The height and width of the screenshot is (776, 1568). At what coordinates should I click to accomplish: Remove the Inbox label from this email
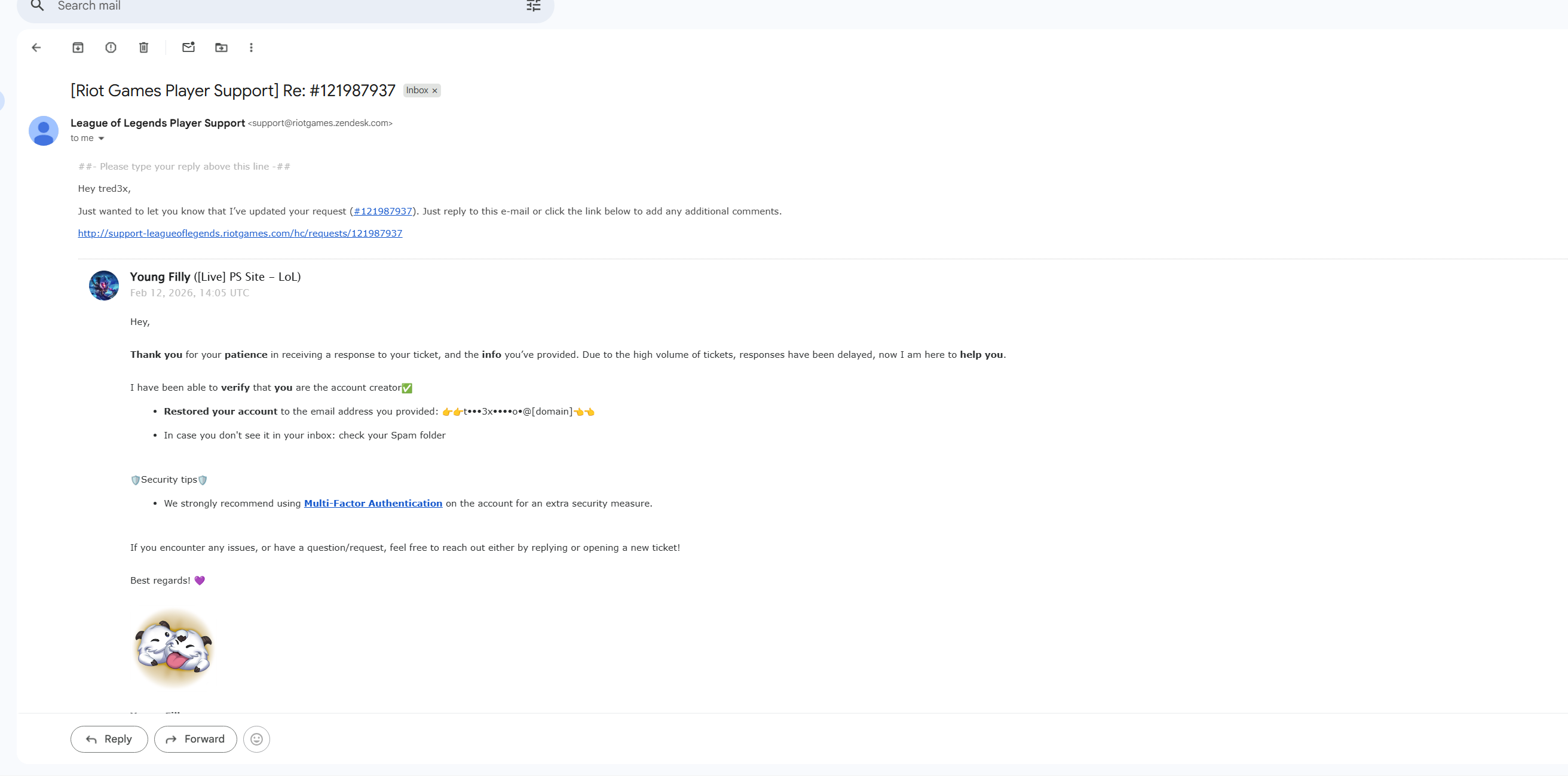pyautogui.click(x=434, y=90)
